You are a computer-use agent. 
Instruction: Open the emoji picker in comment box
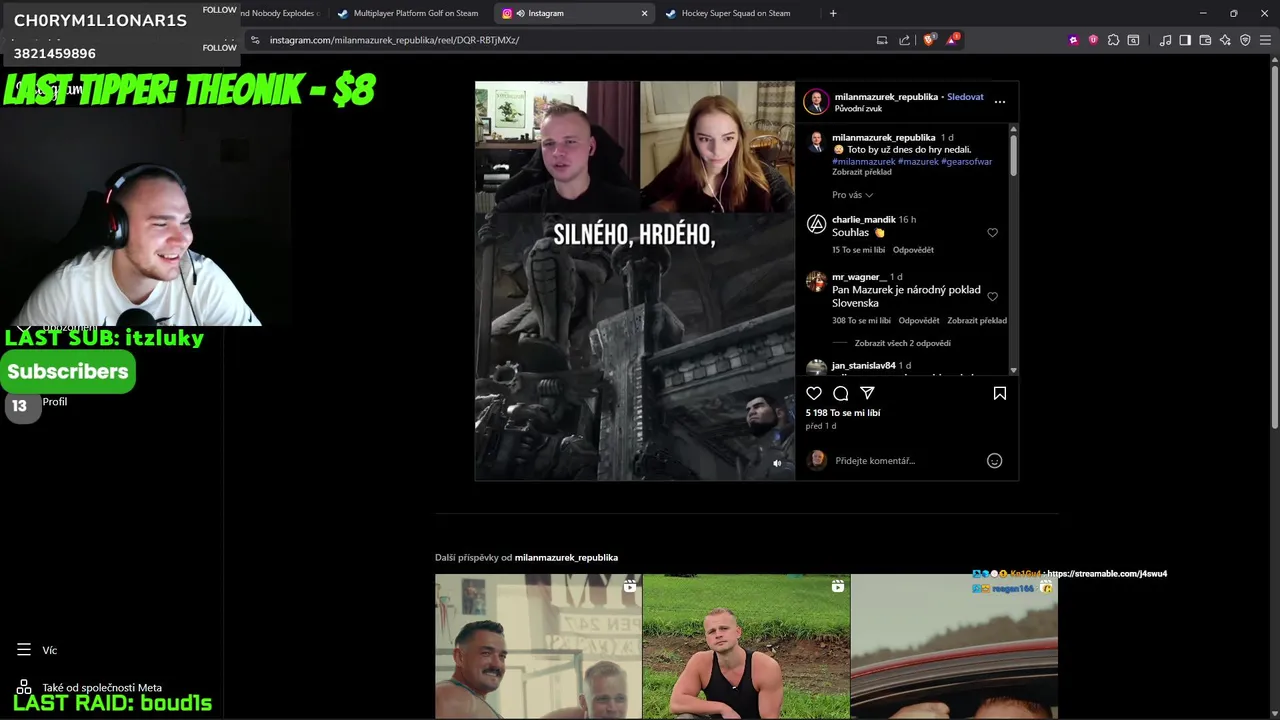[994, 461]
